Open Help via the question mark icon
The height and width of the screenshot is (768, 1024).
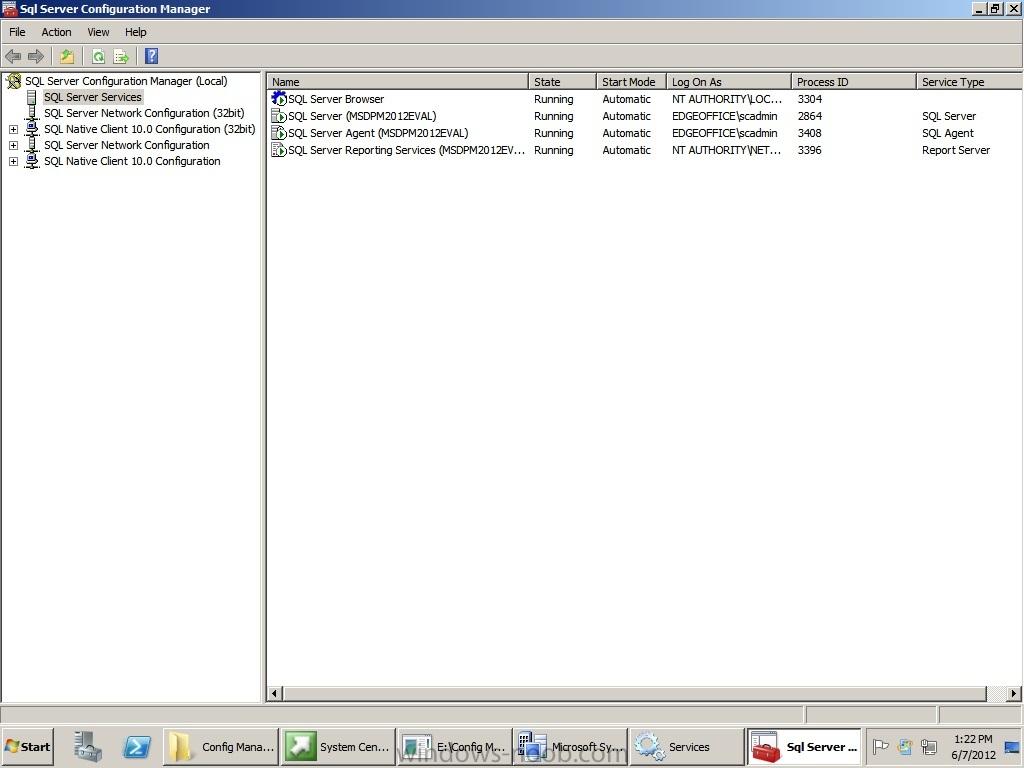(152, 56)
